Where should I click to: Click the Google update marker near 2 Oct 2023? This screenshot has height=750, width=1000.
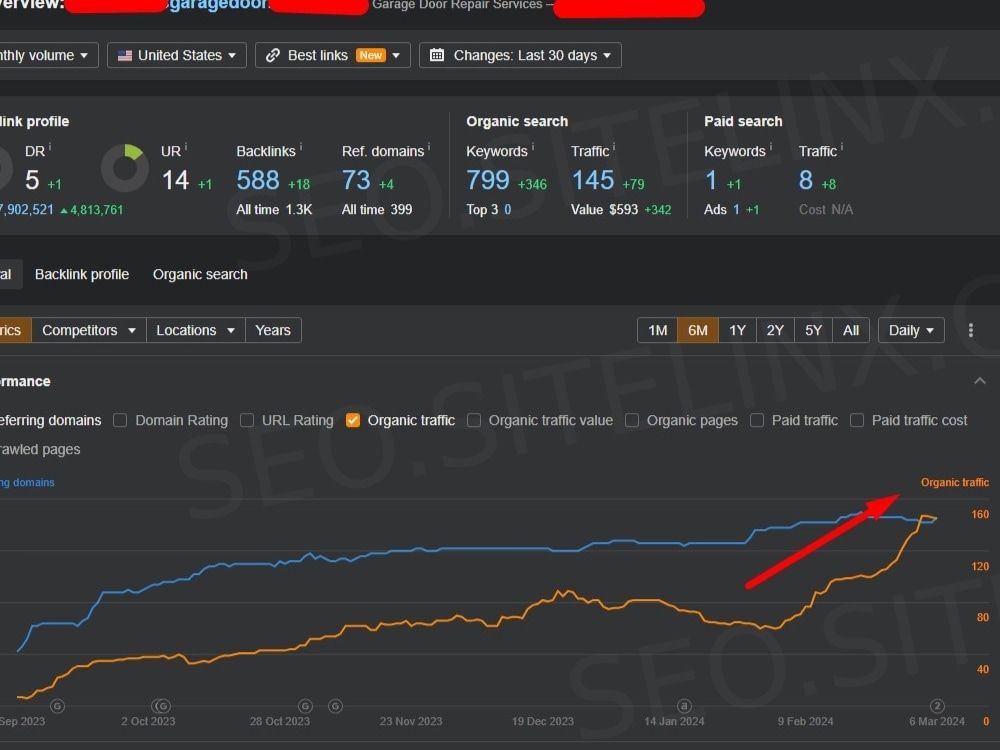161,706
